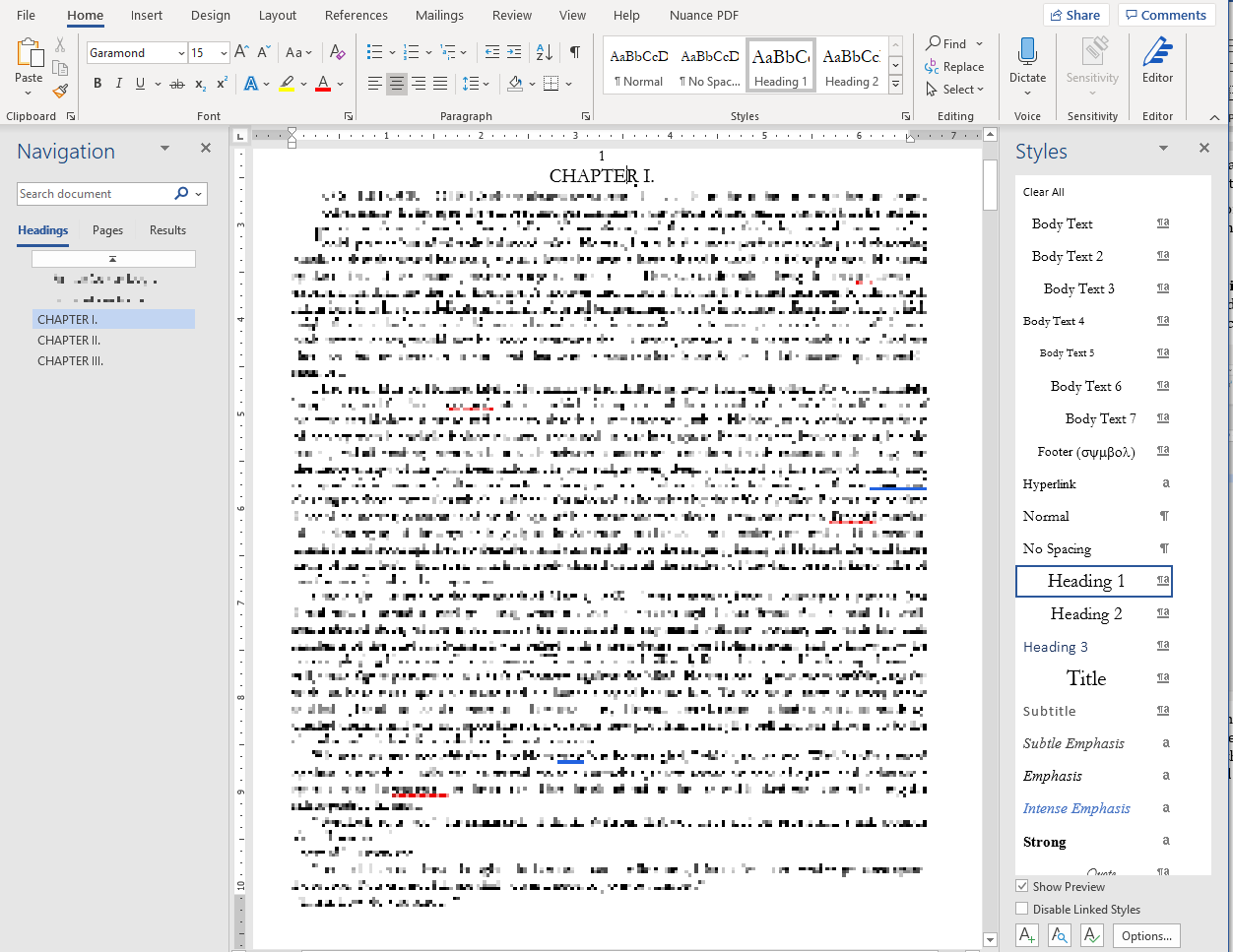This screenshot has height=952, width=1233.
Task: Uncheck the Show Preview checkbox
Action: [x=1022, y=886]
